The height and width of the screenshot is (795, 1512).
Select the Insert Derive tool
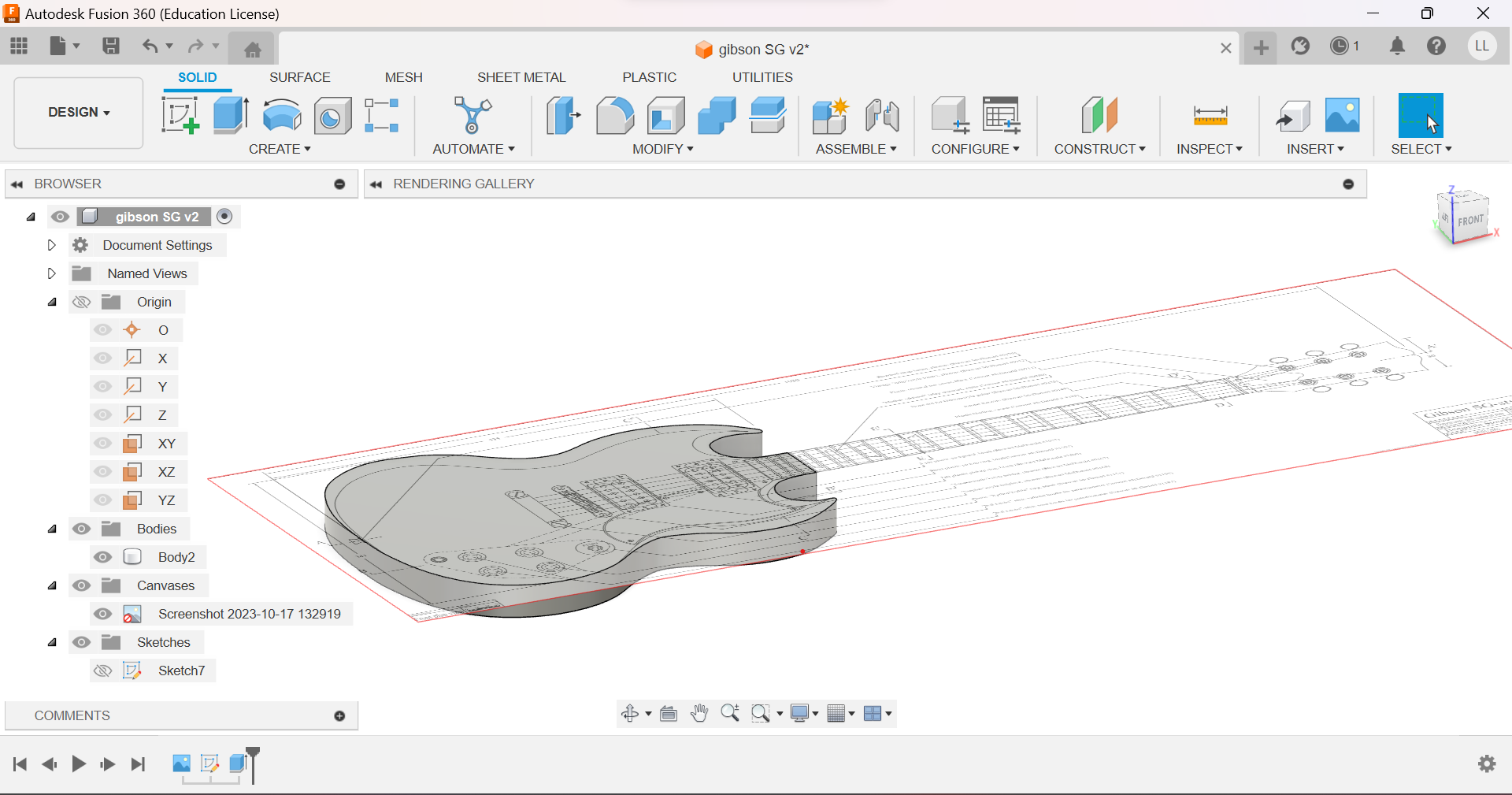tap(1293, 115)
